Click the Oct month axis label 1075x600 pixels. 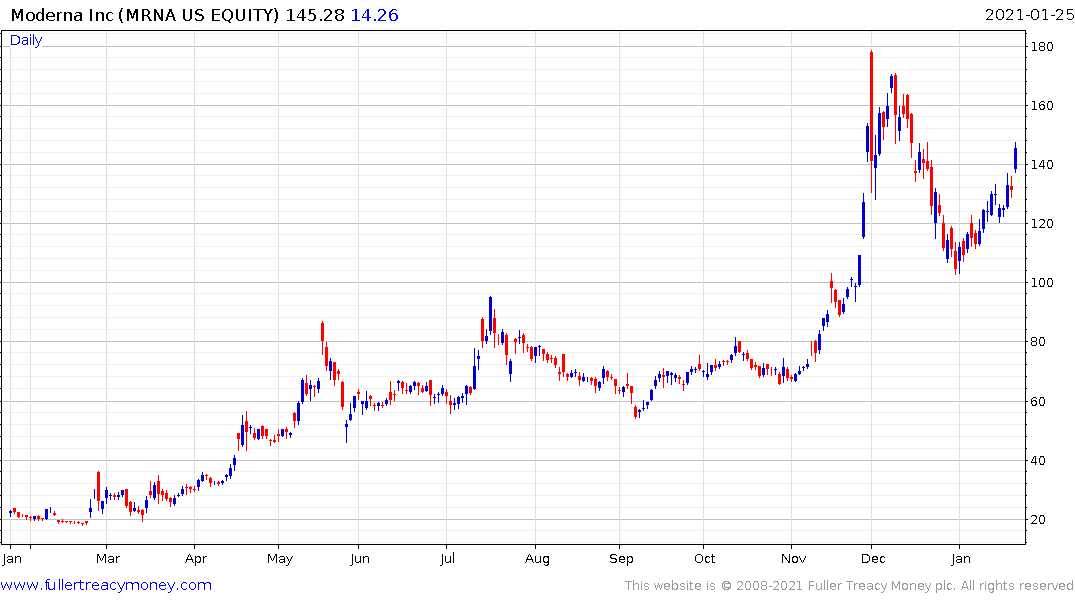704,558
